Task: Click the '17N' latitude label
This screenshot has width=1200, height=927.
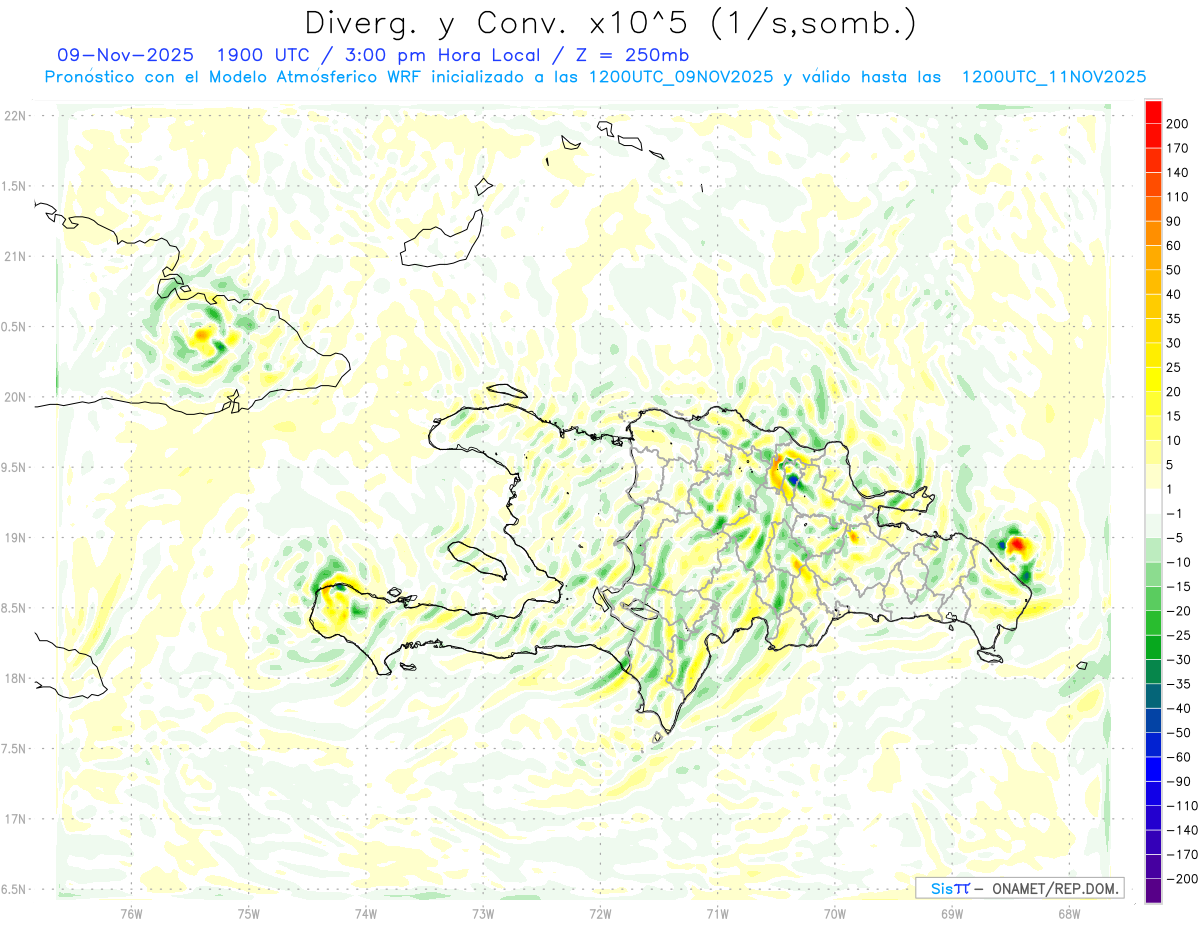Action: click(x=14, y=819)
